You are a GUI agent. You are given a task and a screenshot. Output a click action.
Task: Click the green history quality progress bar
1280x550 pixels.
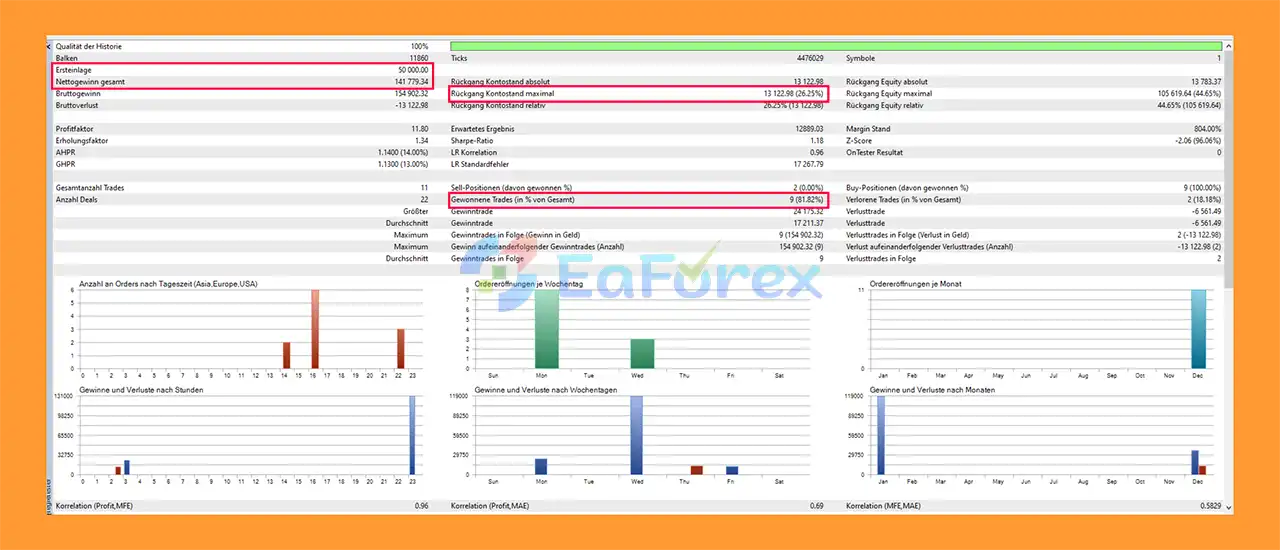pos(835,46)
